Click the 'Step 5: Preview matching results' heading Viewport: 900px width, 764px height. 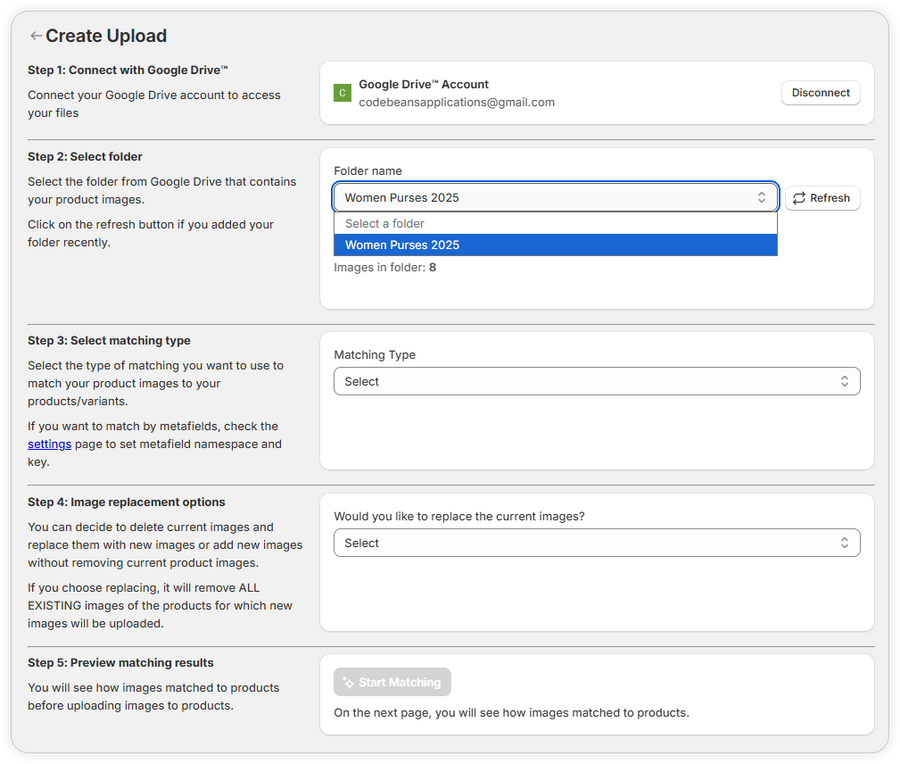tap(121, 662)
